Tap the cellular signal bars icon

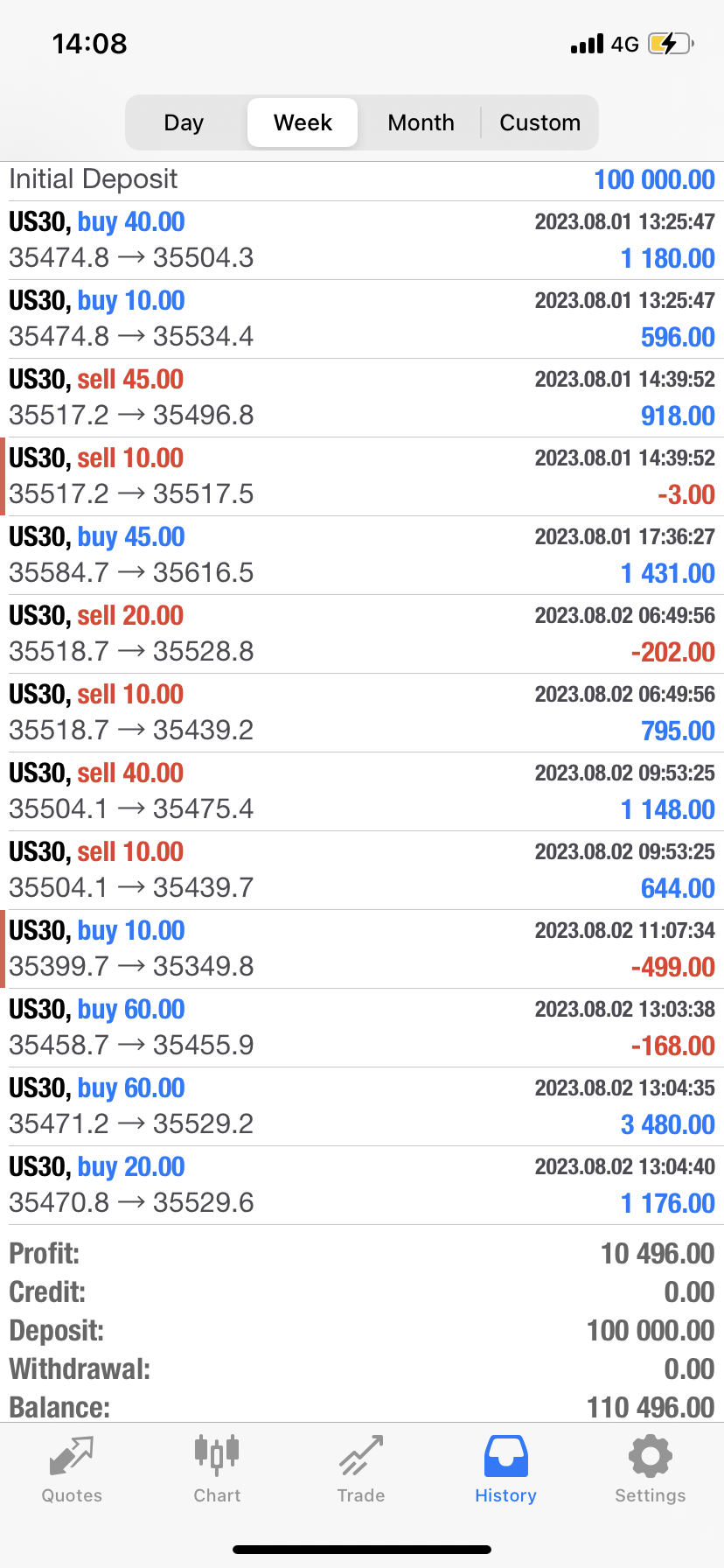(x=587, y=44)
